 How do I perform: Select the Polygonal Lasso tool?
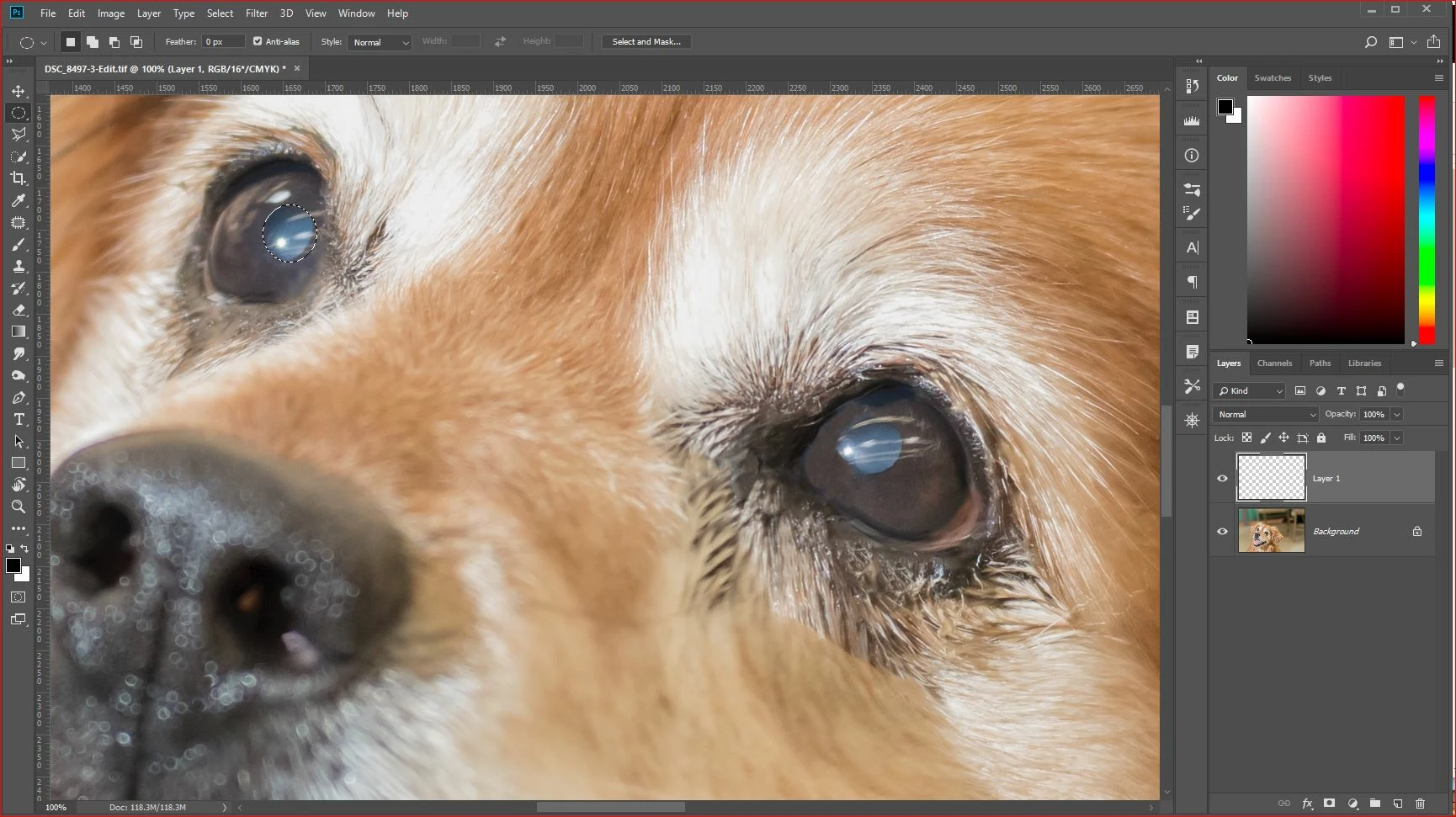point(19,135)
